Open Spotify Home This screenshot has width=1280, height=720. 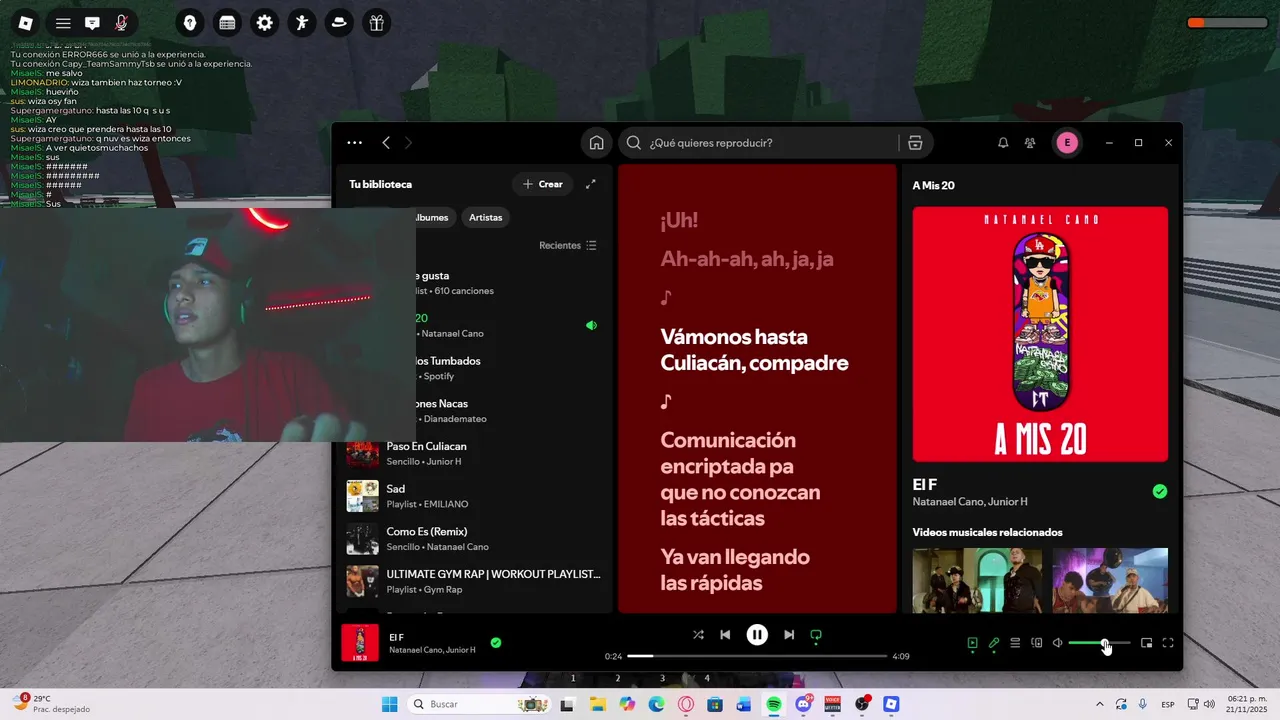(x=596, y=143)
